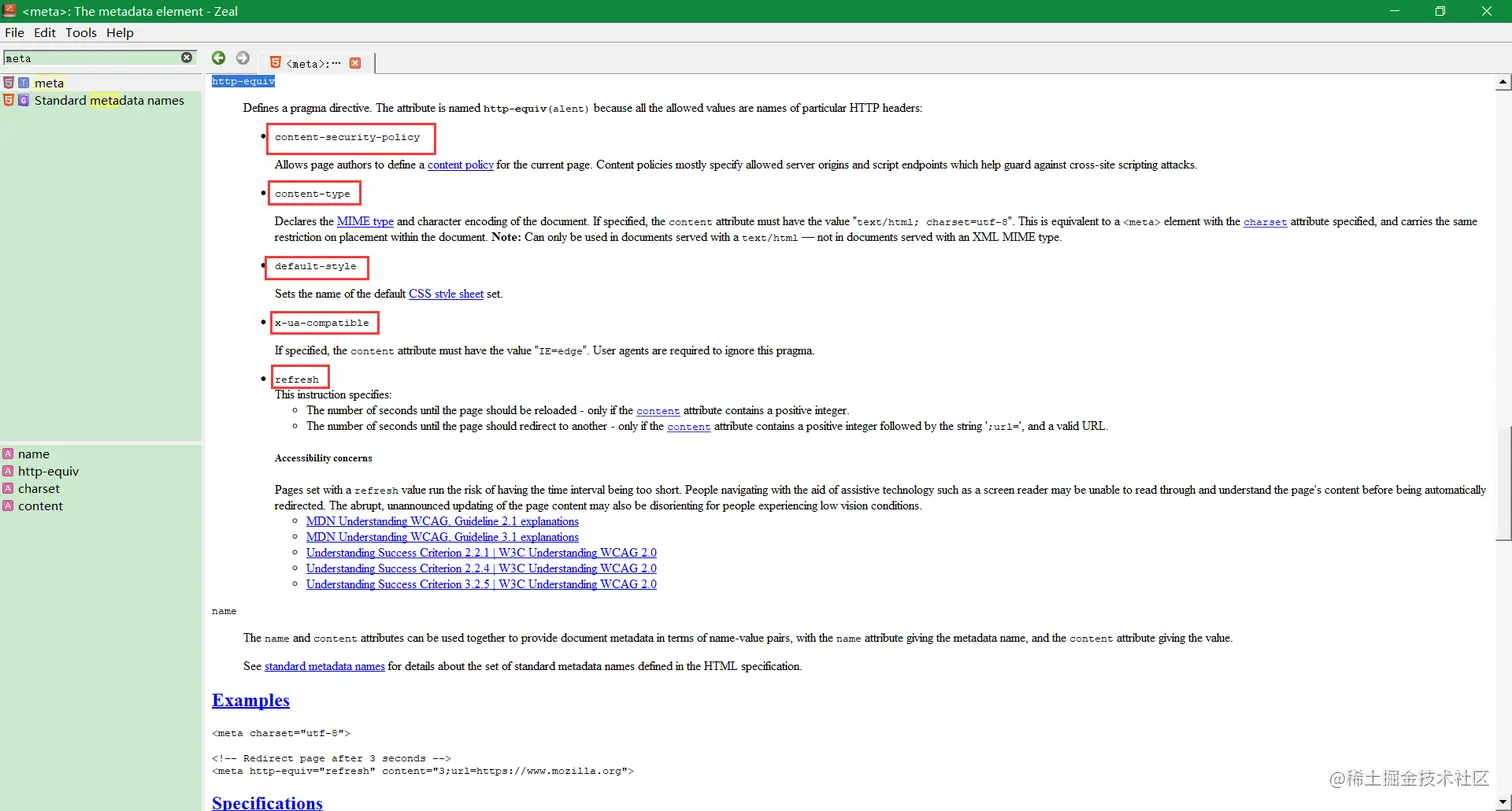Click the attribute icon next to name
The height and width of the screenshot is (811, 1512).
[x=9, y=454]
